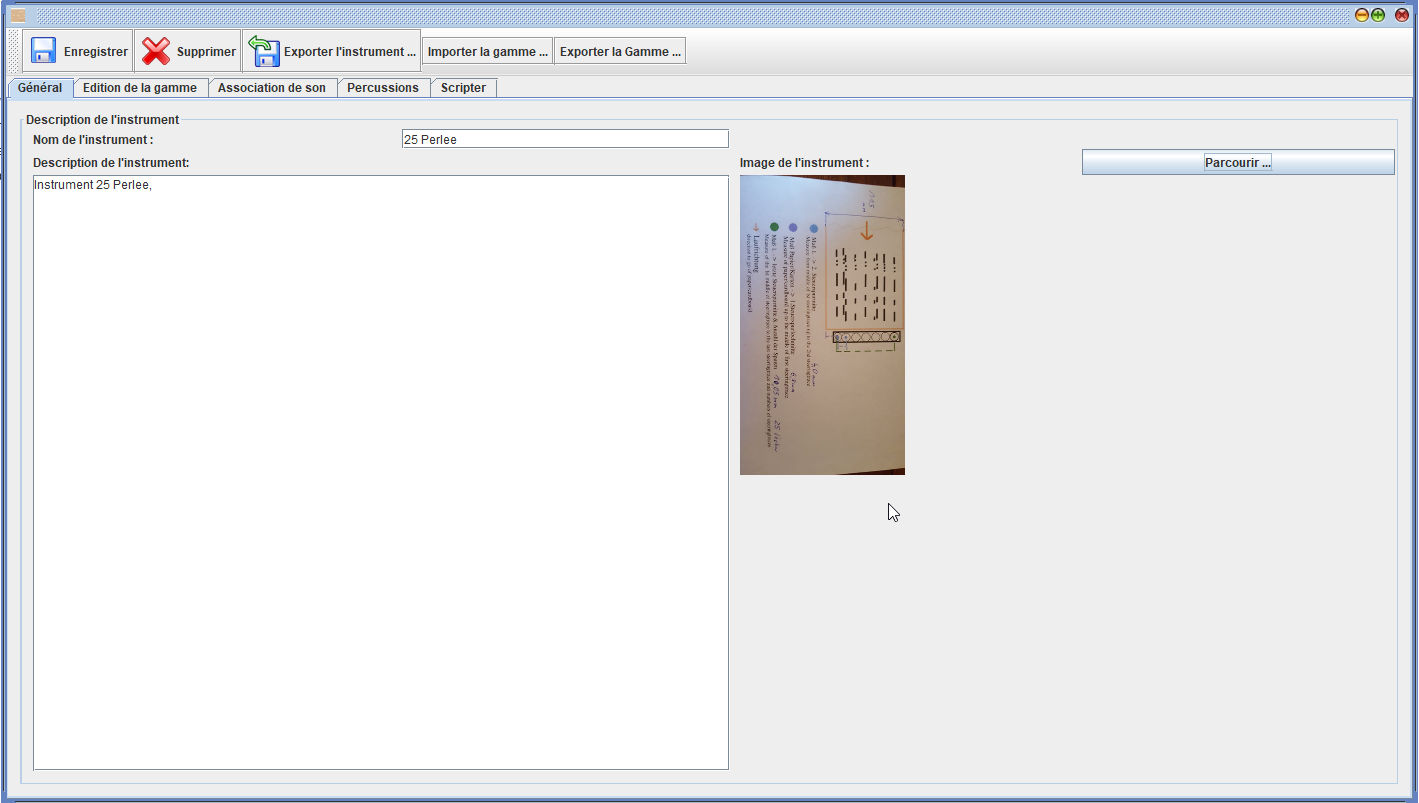The height and width of the screenshot is (803, 1419).
Task: Click the application icon in title bar
Action: click(18, 15)
